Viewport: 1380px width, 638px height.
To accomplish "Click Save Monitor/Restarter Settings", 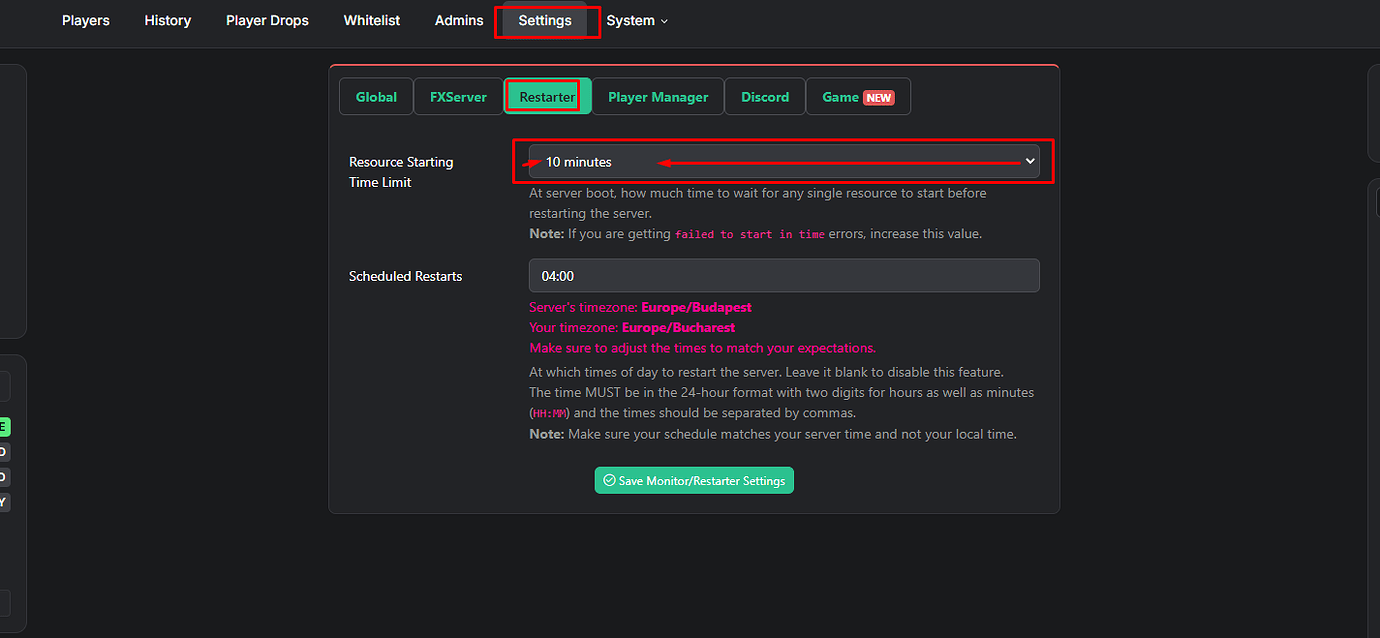I will [x=694, y=480].
